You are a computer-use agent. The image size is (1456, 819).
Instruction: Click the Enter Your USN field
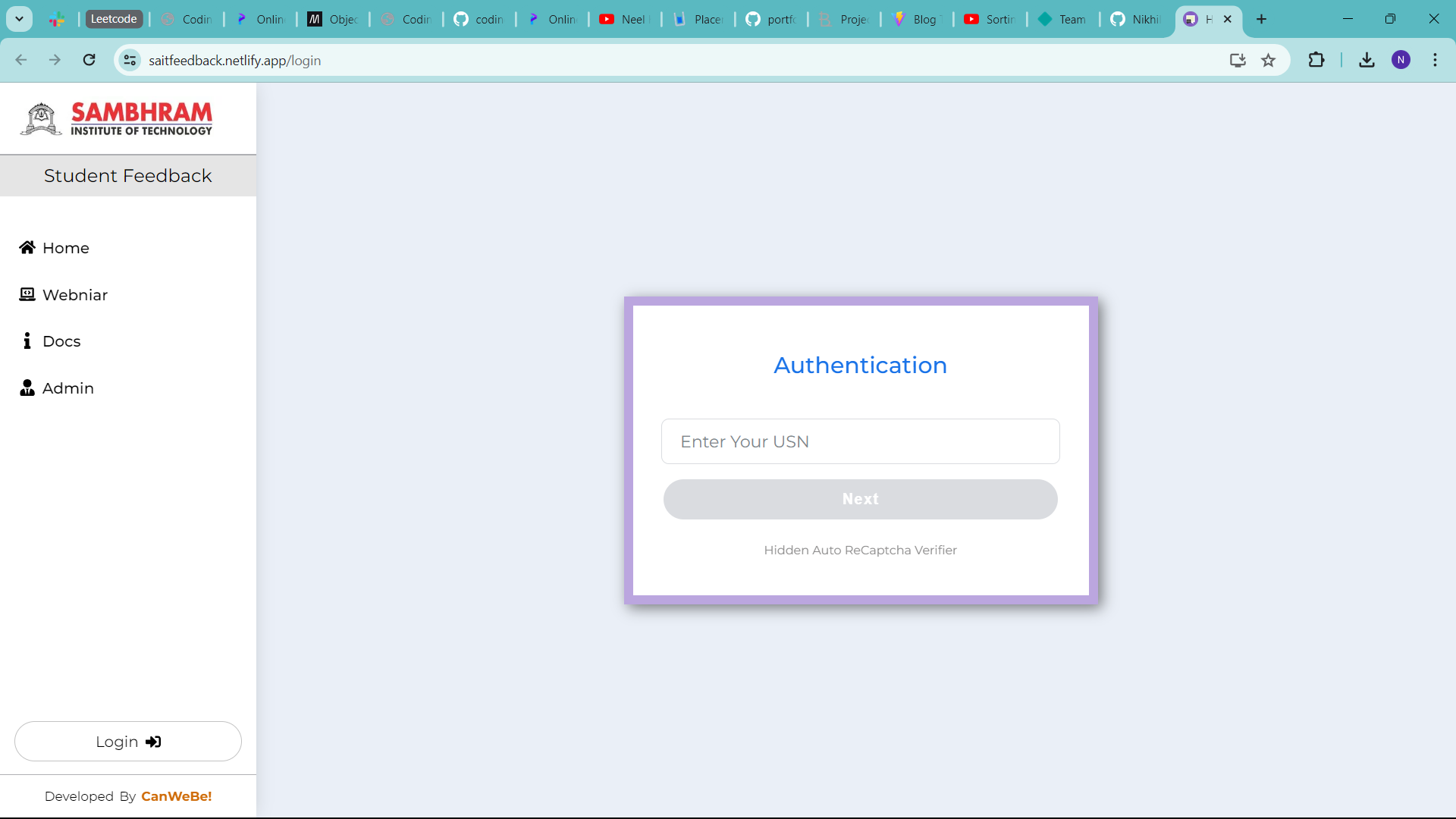[860, 441]
